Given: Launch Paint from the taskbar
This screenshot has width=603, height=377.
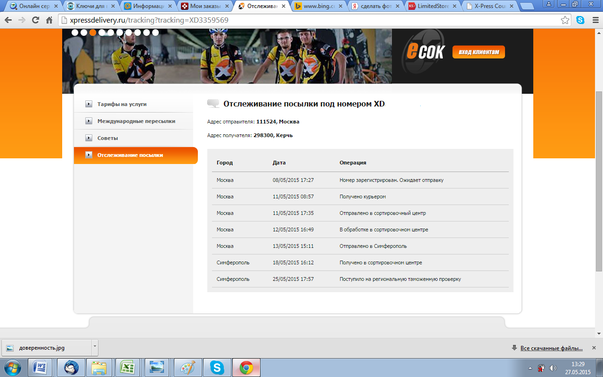Looking at the screenshot, I should tap(187, 368).
